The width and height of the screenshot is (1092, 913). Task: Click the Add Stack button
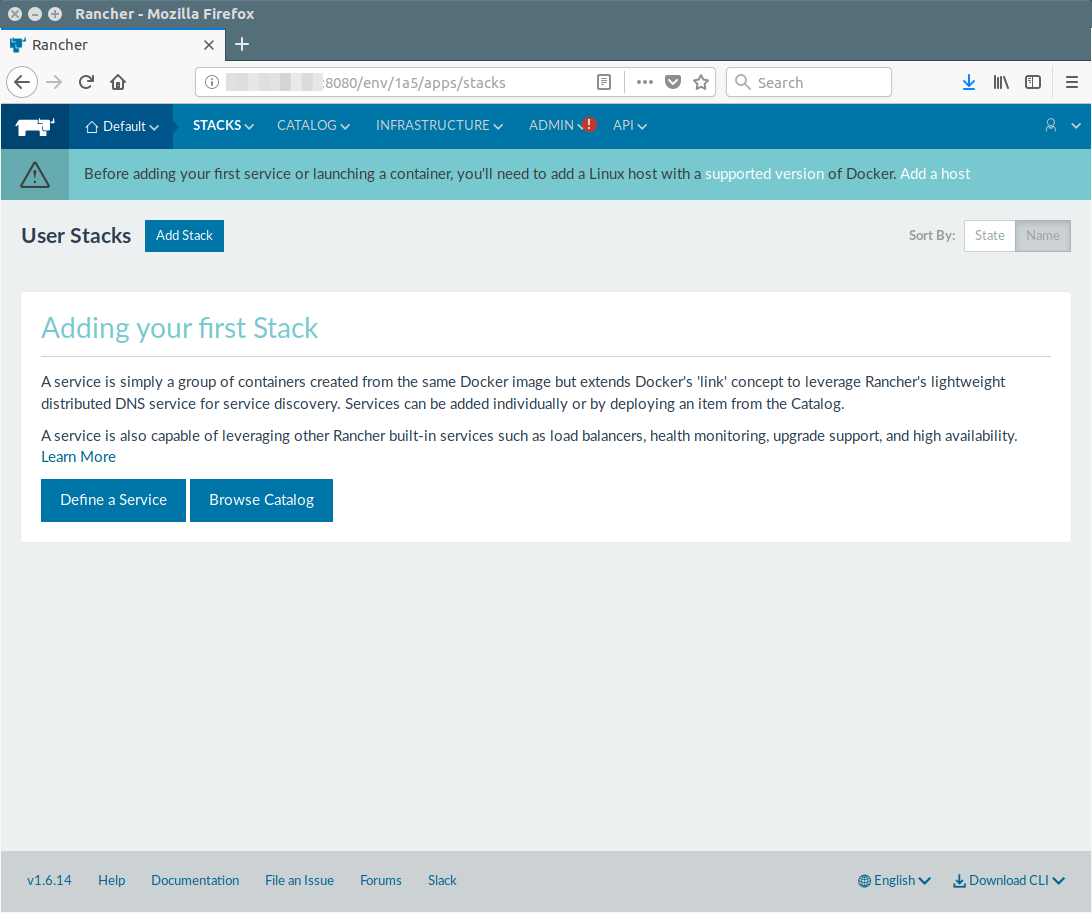(184, 236)
